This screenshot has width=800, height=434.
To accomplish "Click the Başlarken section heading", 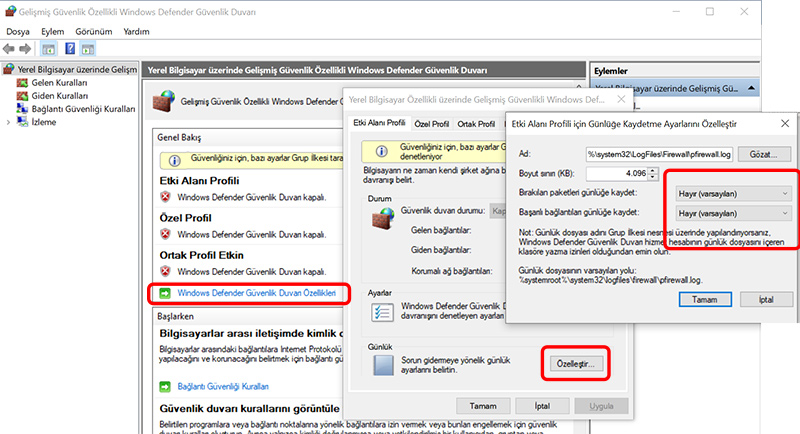I will point(175,316).
